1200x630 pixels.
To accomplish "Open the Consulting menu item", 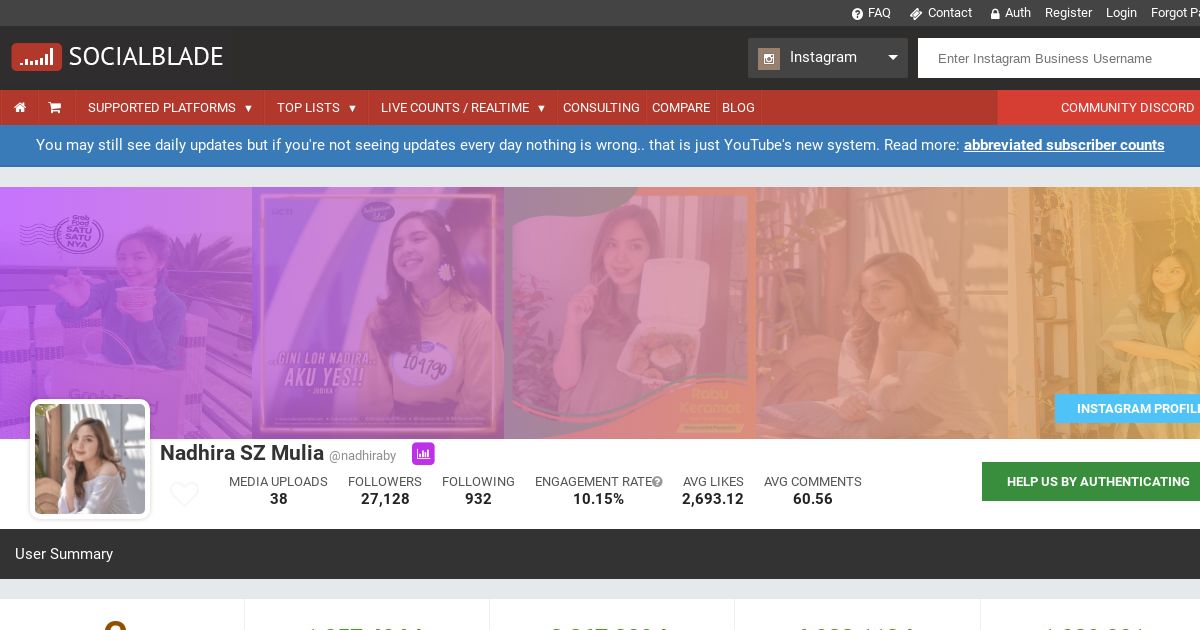I will (601, 108).
